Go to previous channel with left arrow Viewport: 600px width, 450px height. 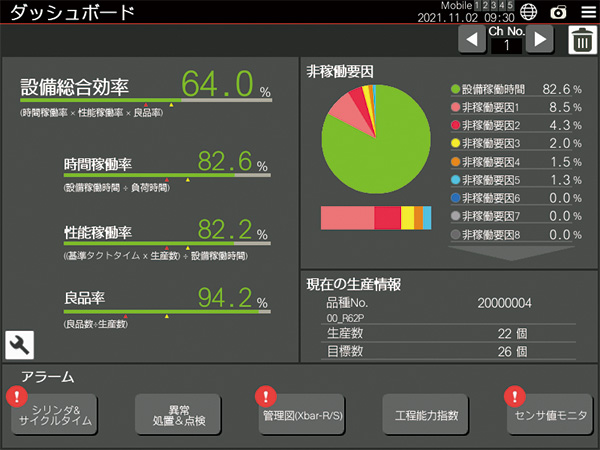click(x=470, y=40)
